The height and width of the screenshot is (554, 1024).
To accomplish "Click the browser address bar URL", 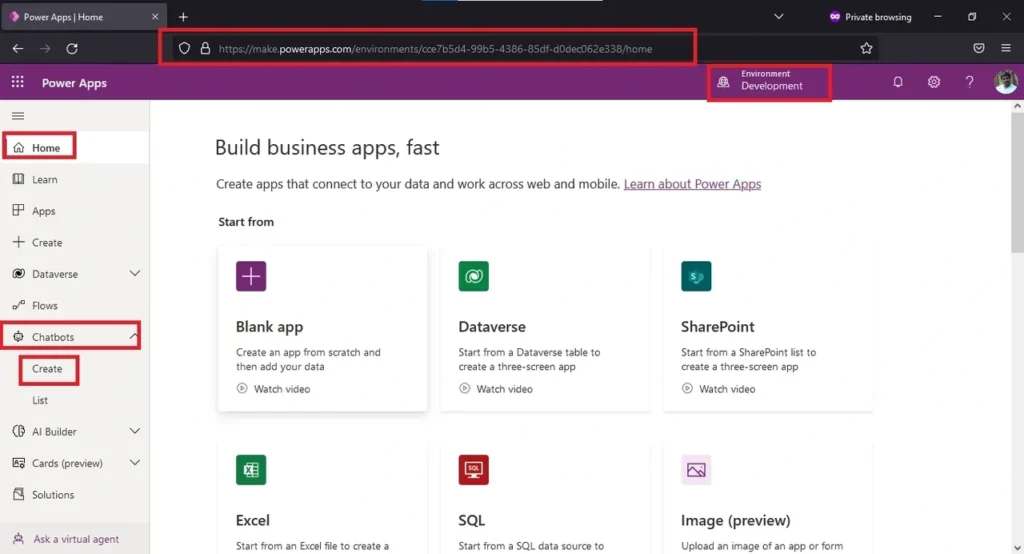I will tap(435, 49).
